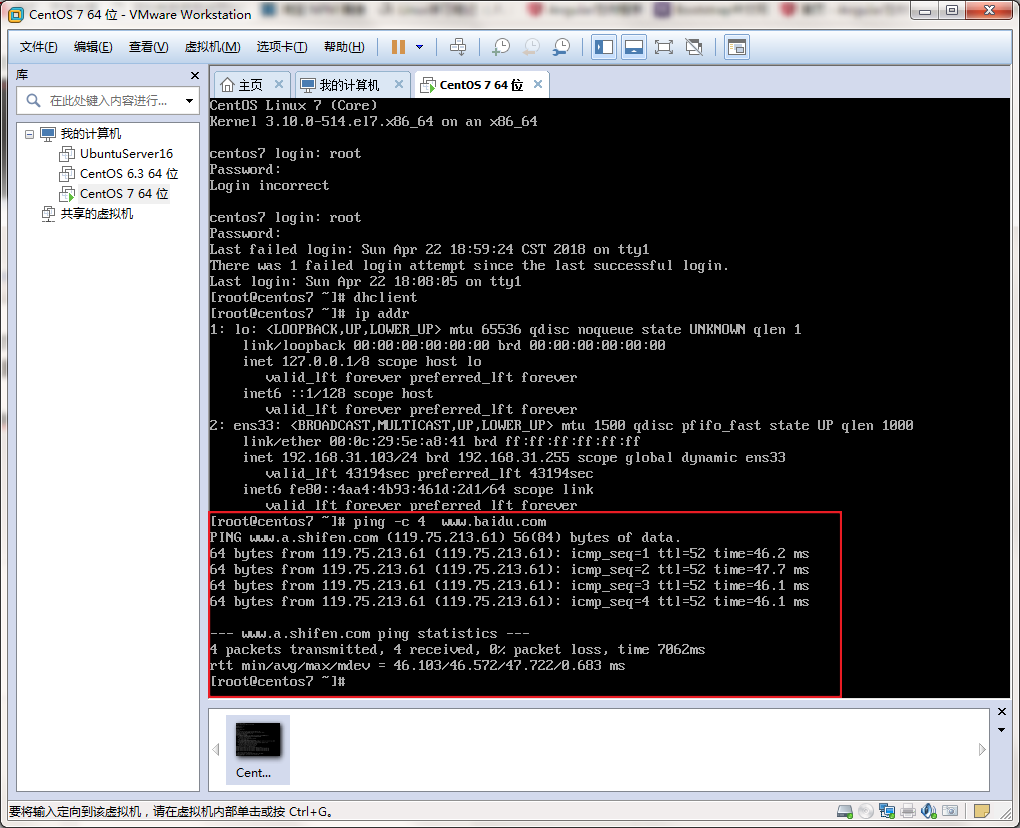Select CentOS 6.3 64 位 in library

[x=129, y=174]
